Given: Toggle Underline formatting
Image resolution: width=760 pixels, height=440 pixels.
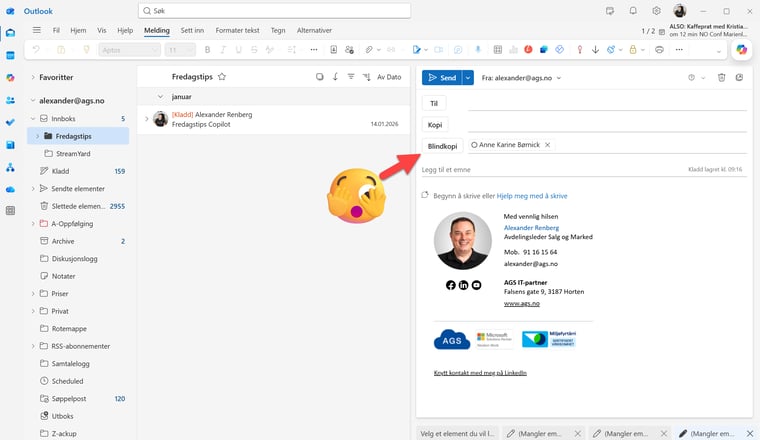Looking at the screenshot, I should tap(238, 49).
